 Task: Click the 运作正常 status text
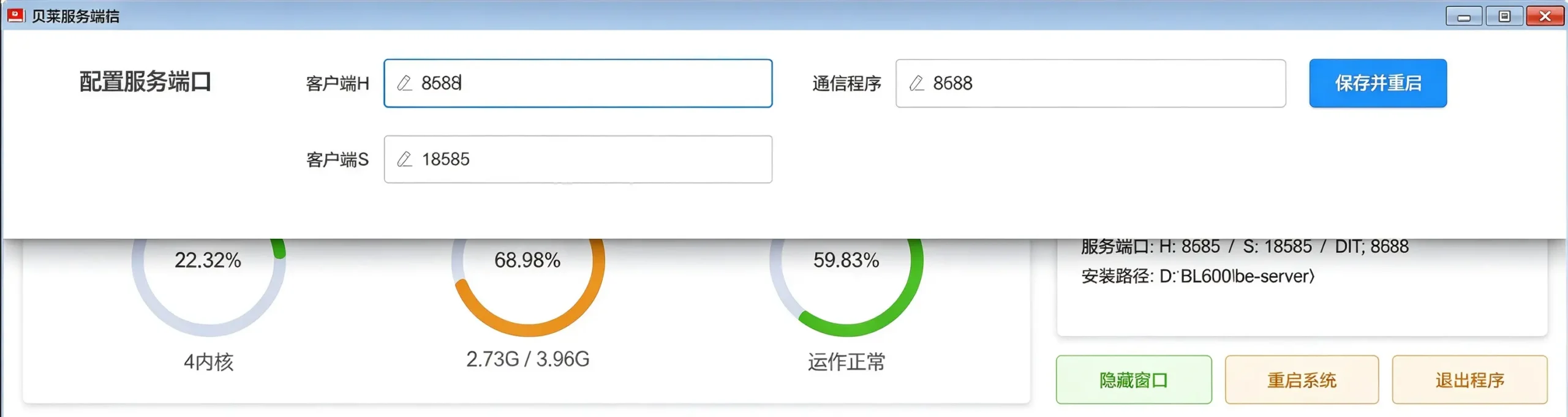[x=846, y=362]
